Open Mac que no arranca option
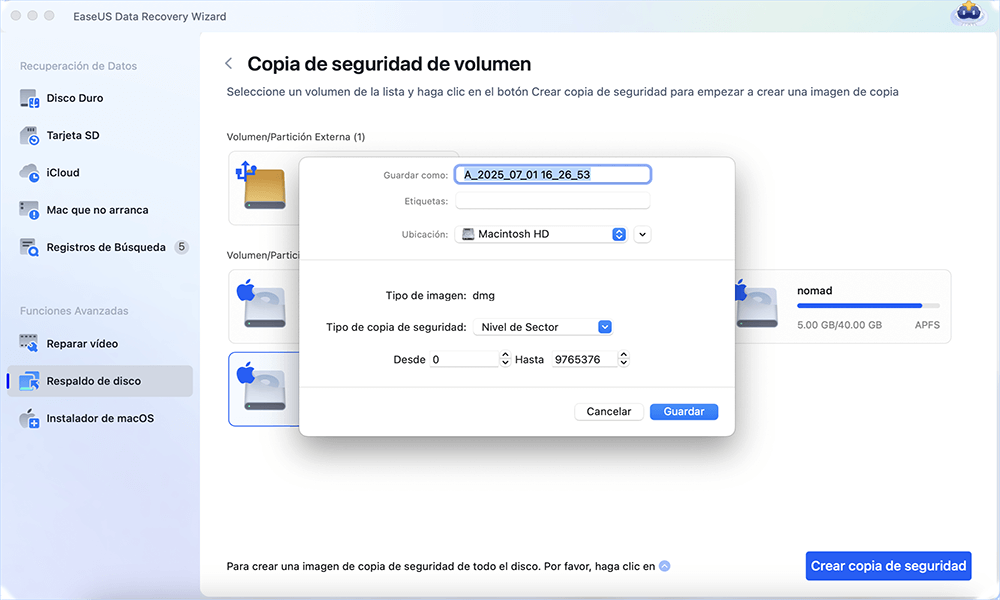 (99, 210)
